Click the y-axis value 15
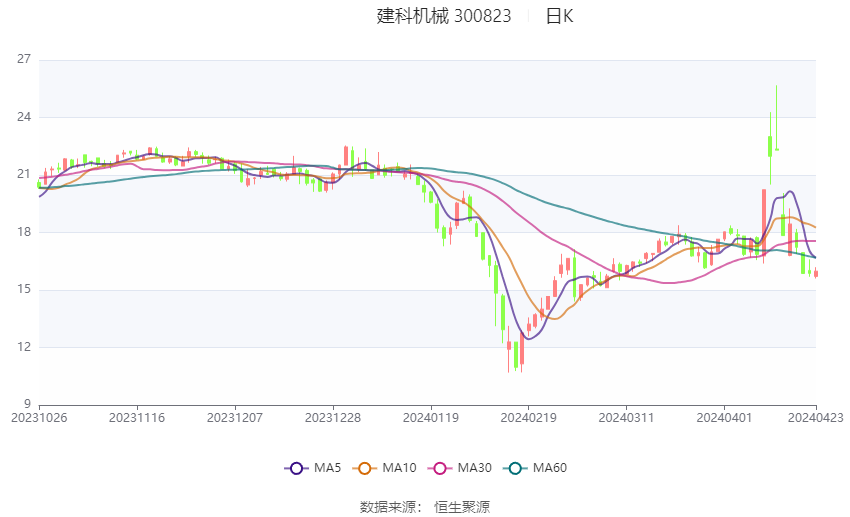This screenshot has width=850, height=517. click(24, 289)
